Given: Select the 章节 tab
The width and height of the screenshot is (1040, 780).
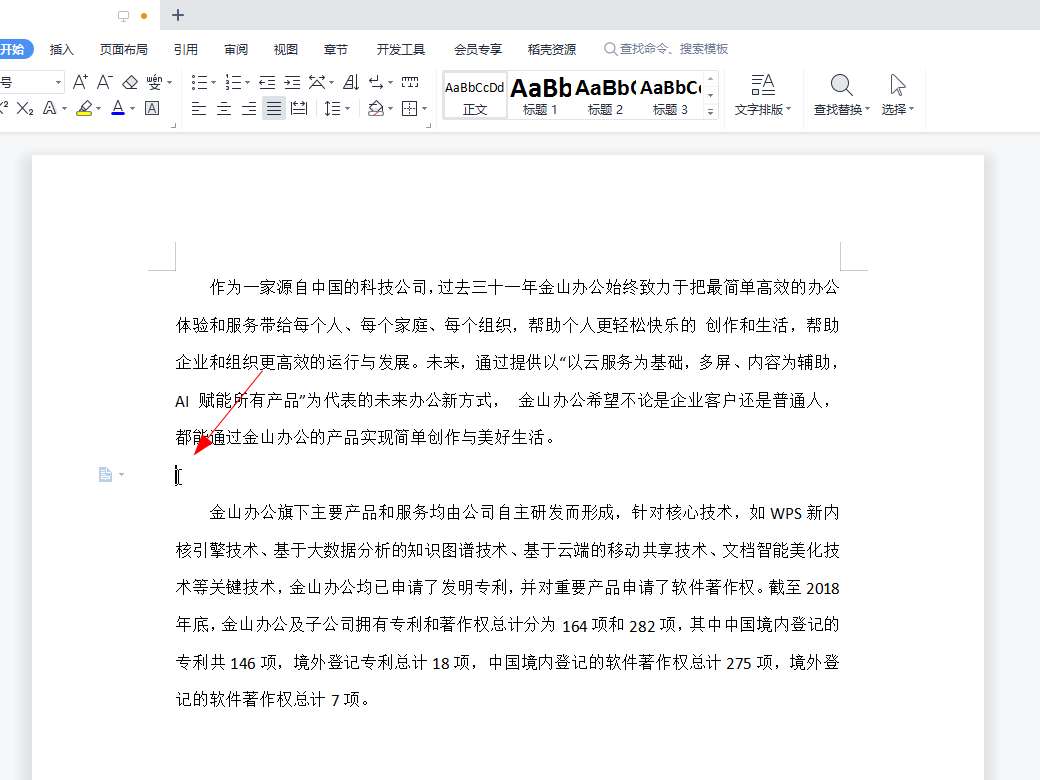Looking at the screenshot, I should 336,49.
